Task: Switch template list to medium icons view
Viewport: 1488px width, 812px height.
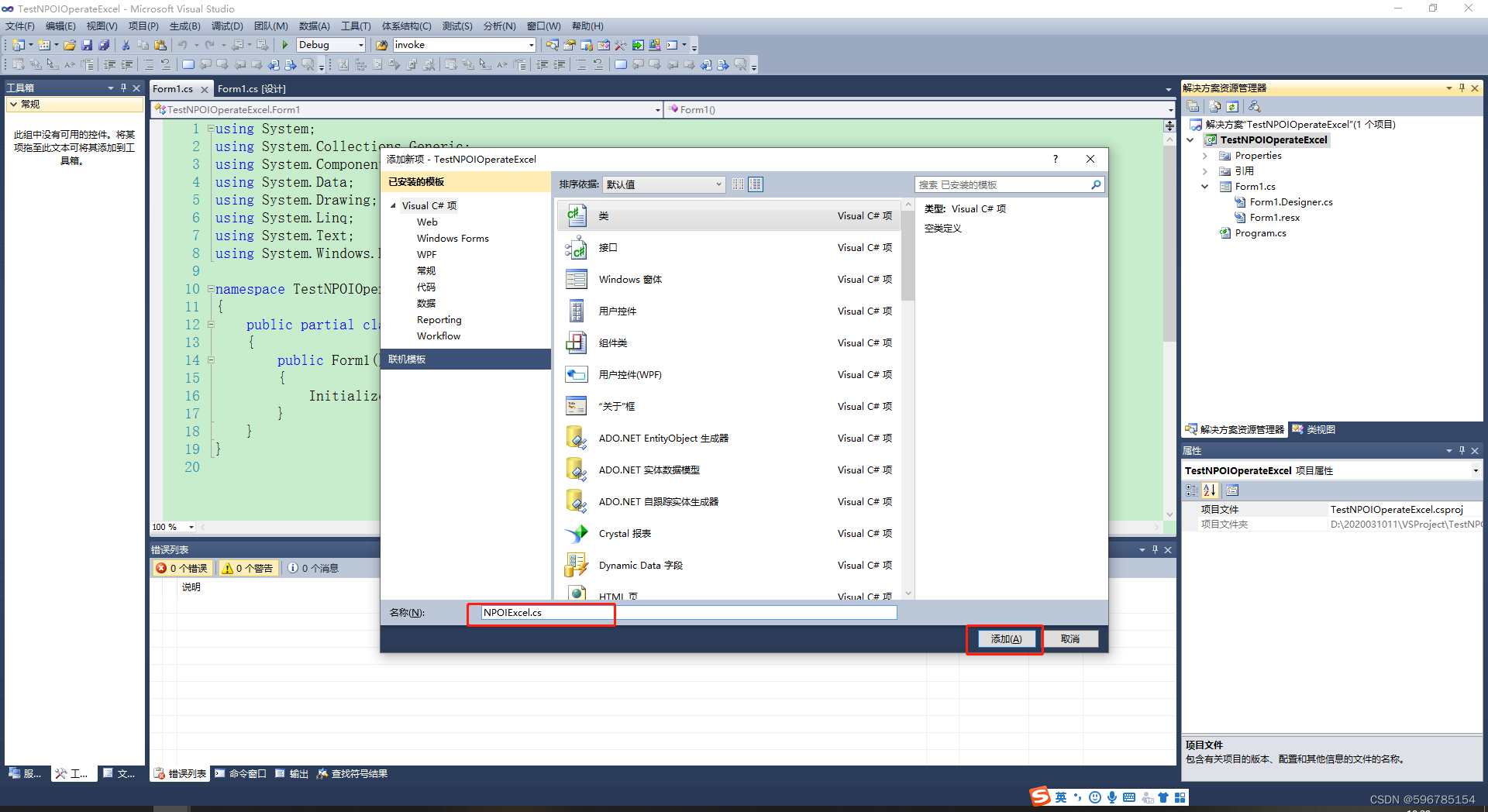Action: pos(756,184)
